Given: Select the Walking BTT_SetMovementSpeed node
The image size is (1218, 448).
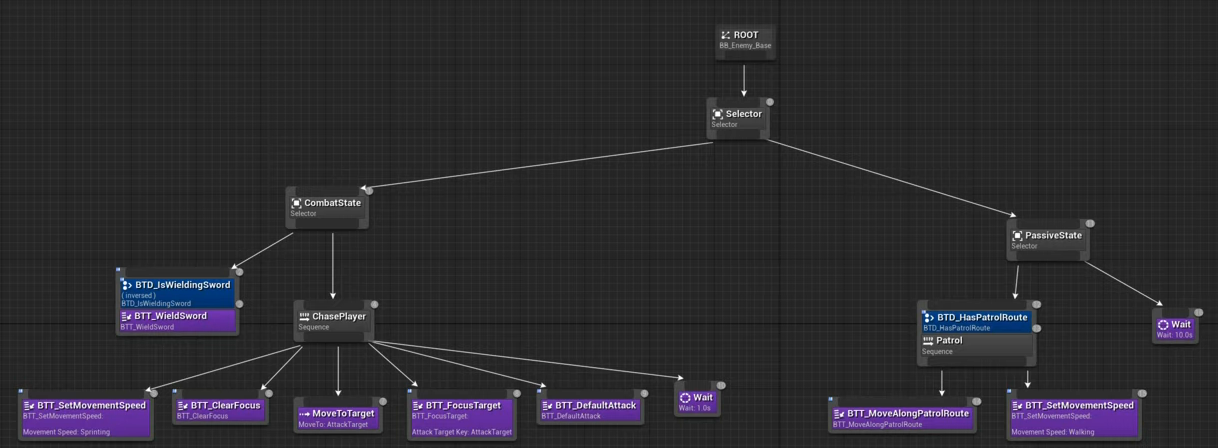Looking at the screenshot, I should click(x=1073, y=418).
